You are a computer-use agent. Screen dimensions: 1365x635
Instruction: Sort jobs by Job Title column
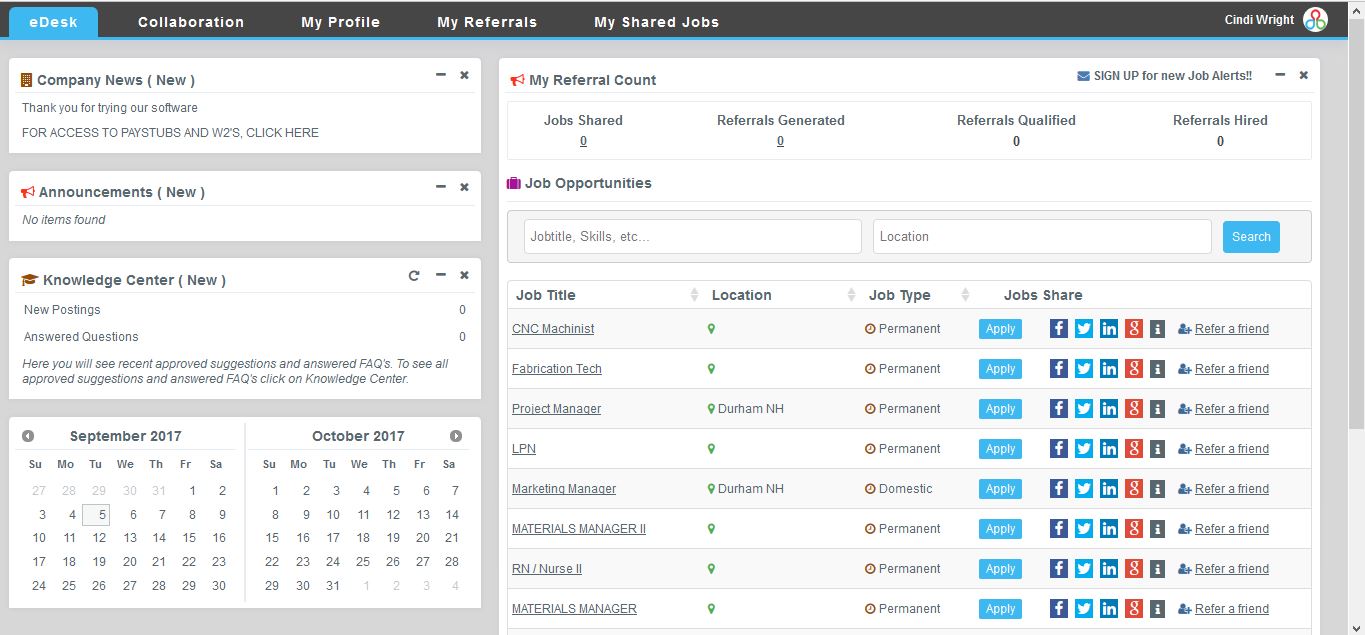tap(694, 295)
